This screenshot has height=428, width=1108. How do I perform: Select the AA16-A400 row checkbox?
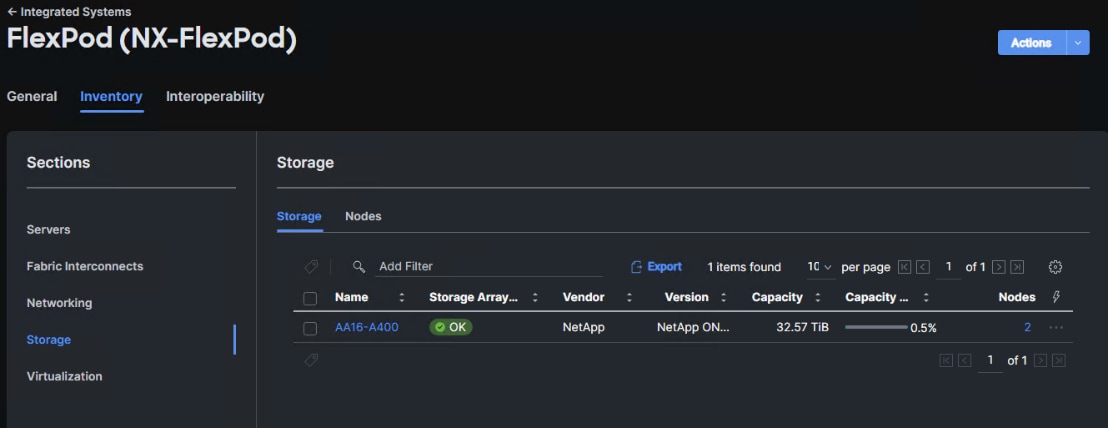tap(310, 328)
